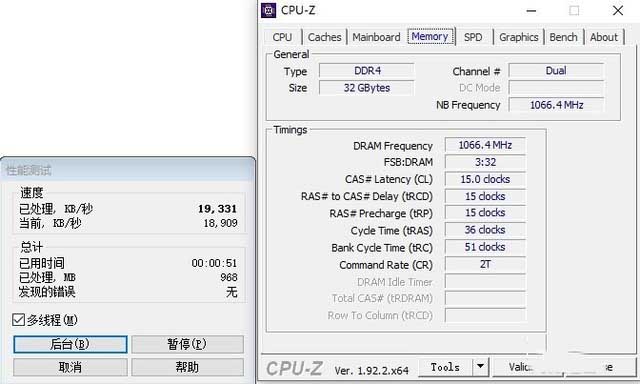Click the CPU-Z title text
640x384 pixels.
298,11
